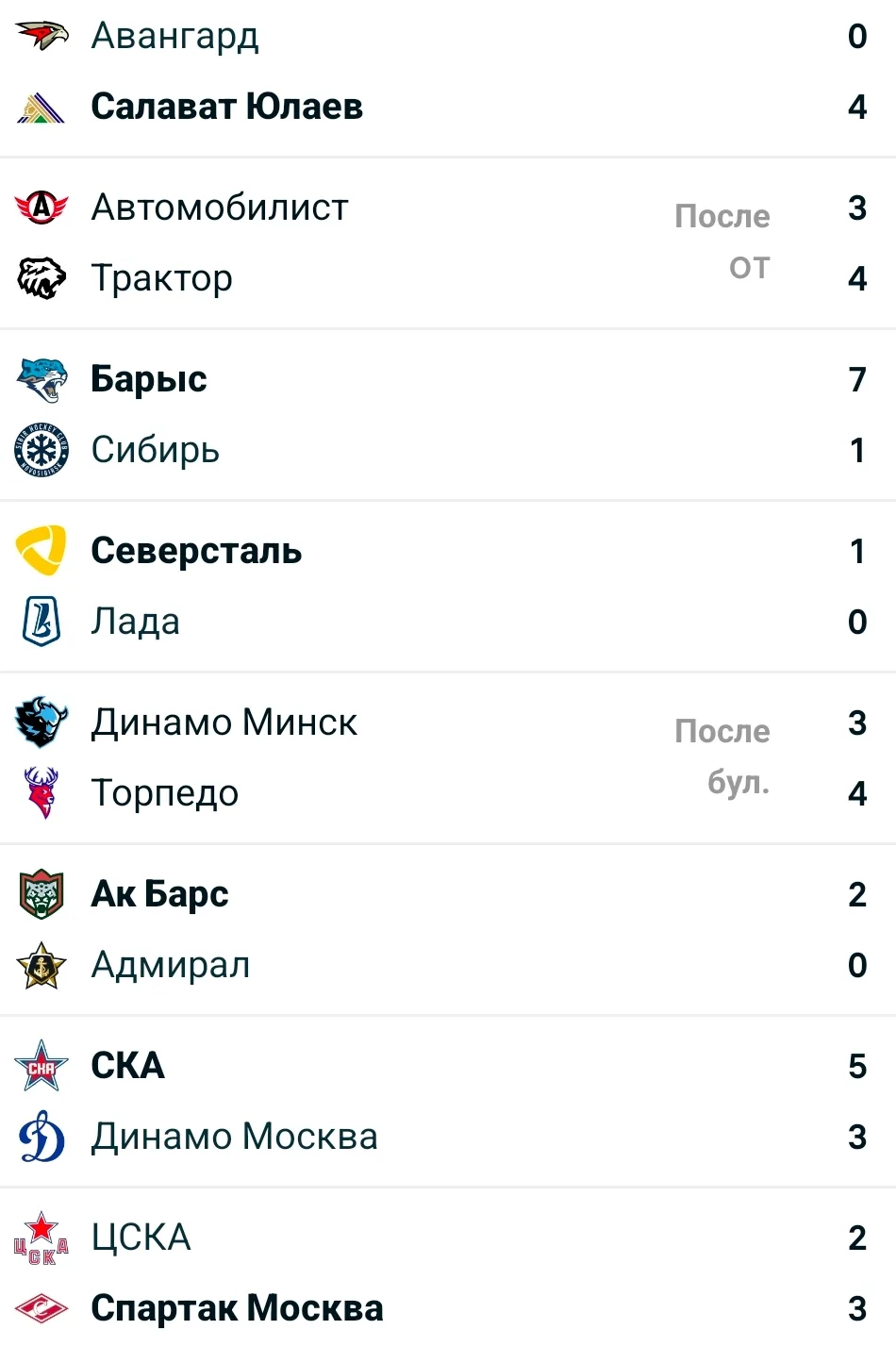Image resolution: width=896 pixels, height=1346 pixels.
Task: Tap the Авангард team logo
Action: (x=41, y=36)
